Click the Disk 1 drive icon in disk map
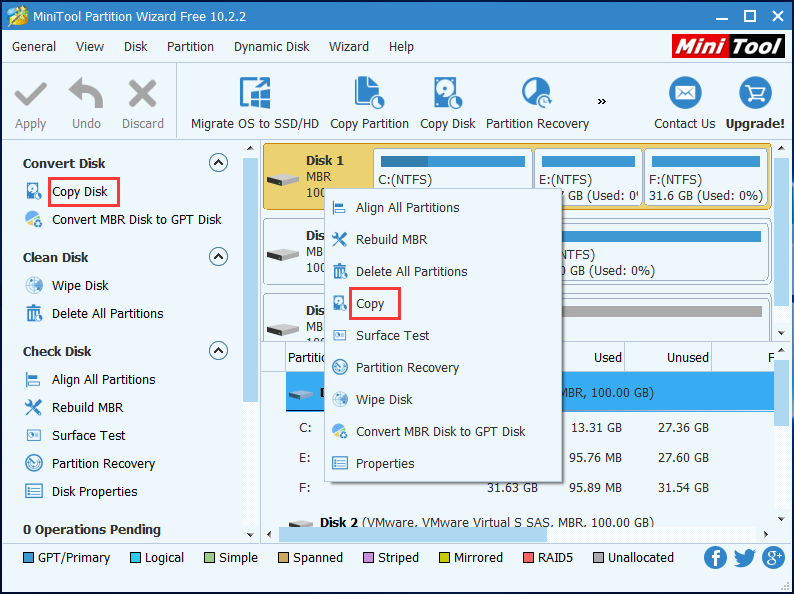 (x=283, y=180)
